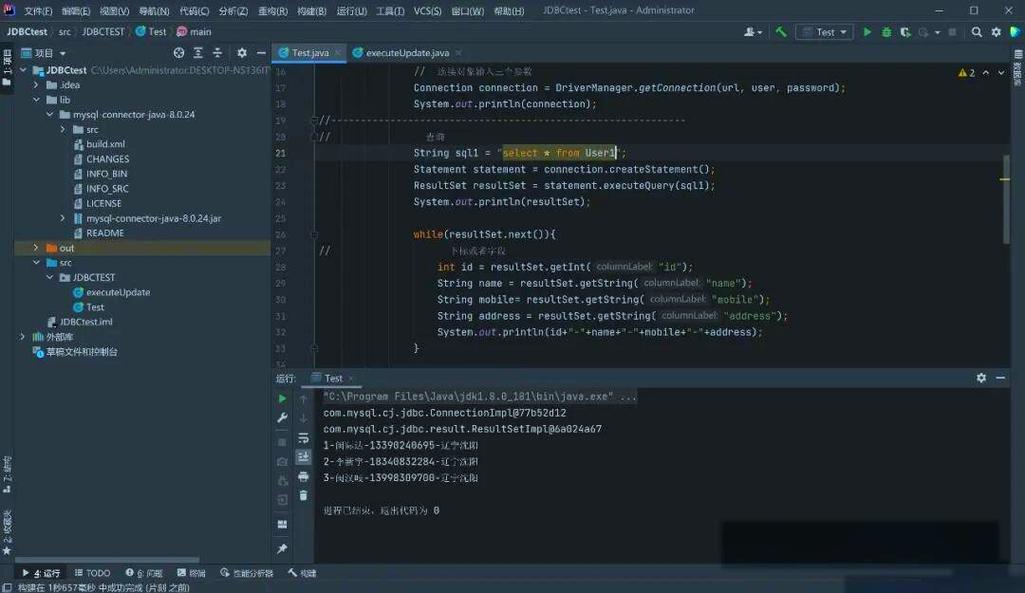Toggle tool window bars via status bar corner icon
The image size is (1025, 593).
pyautogui.click(x=7, y=587)
